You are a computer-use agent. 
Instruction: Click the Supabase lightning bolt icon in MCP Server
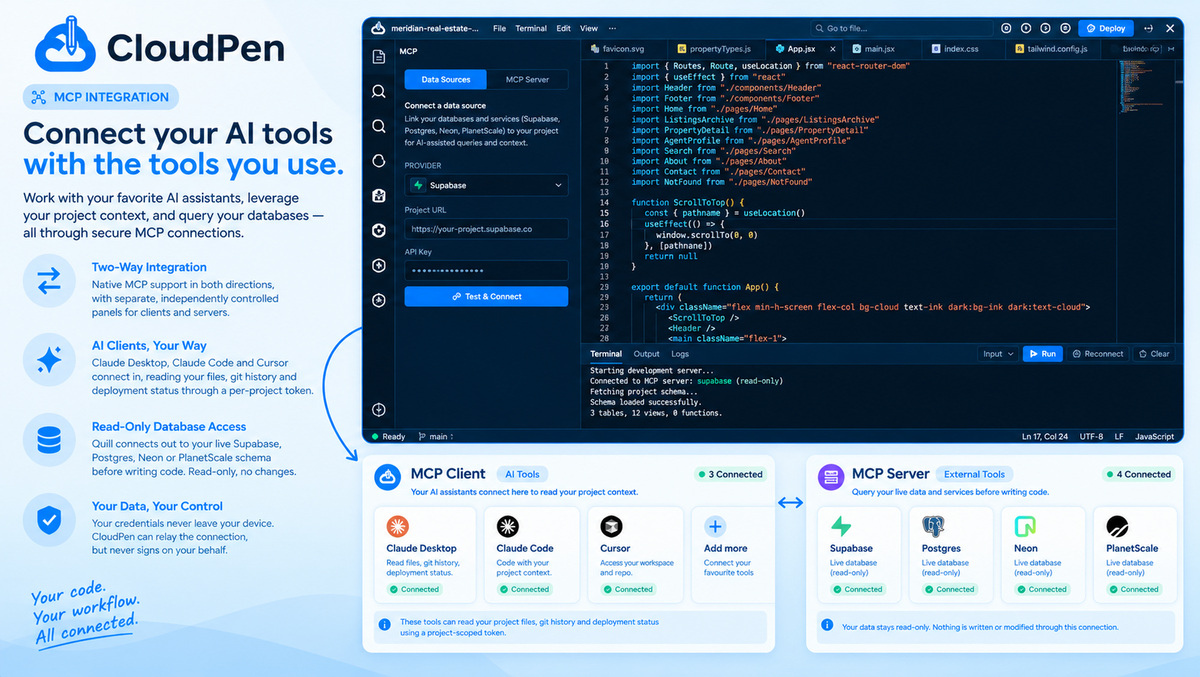[x=842, y=527]
